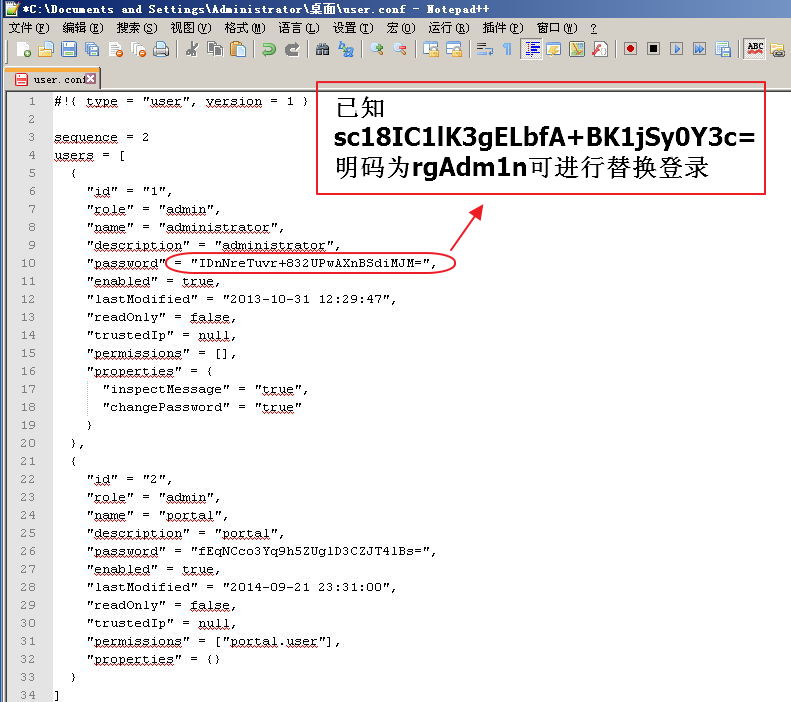Open the 文件(F) menu
The height and width of the screenshot is (702, 791).
[x=29, y=28]
